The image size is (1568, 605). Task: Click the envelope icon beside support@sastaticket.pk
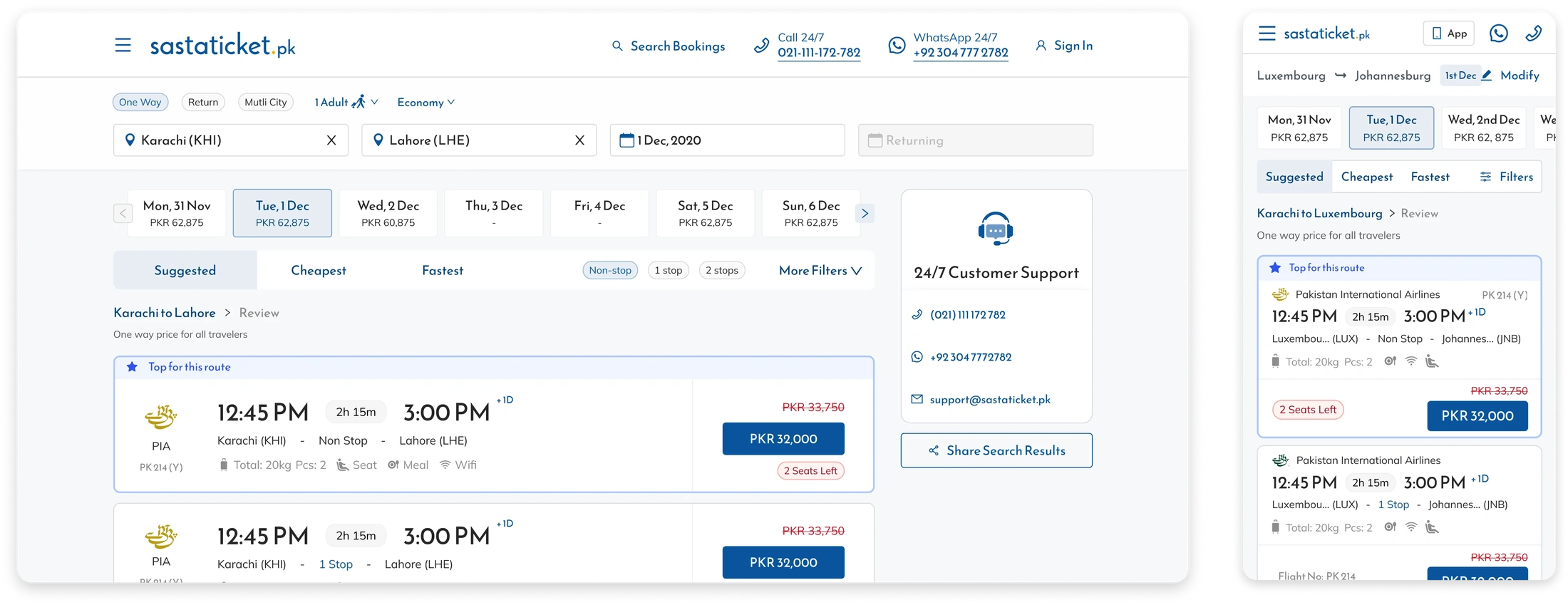(917, 399)
